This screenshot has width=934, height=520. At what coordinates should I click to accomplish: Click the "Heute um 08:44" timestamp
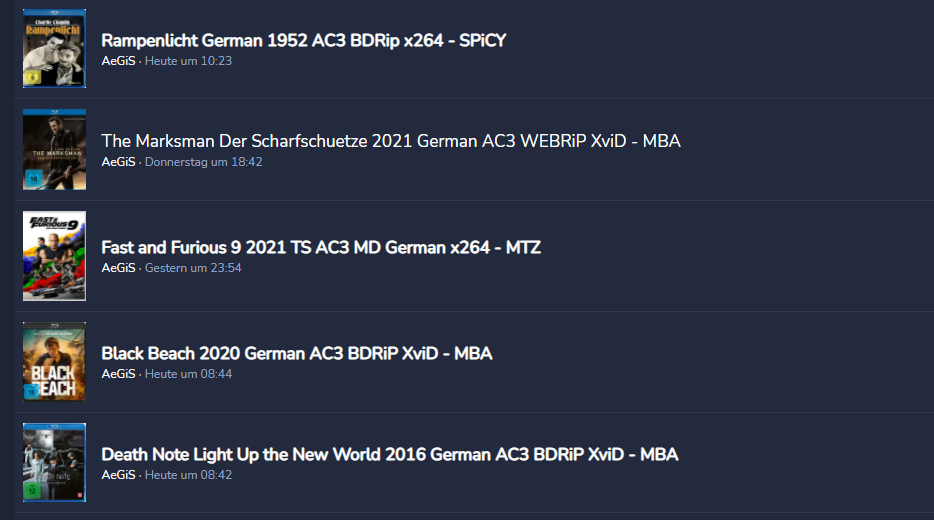(x=188, y=374)
